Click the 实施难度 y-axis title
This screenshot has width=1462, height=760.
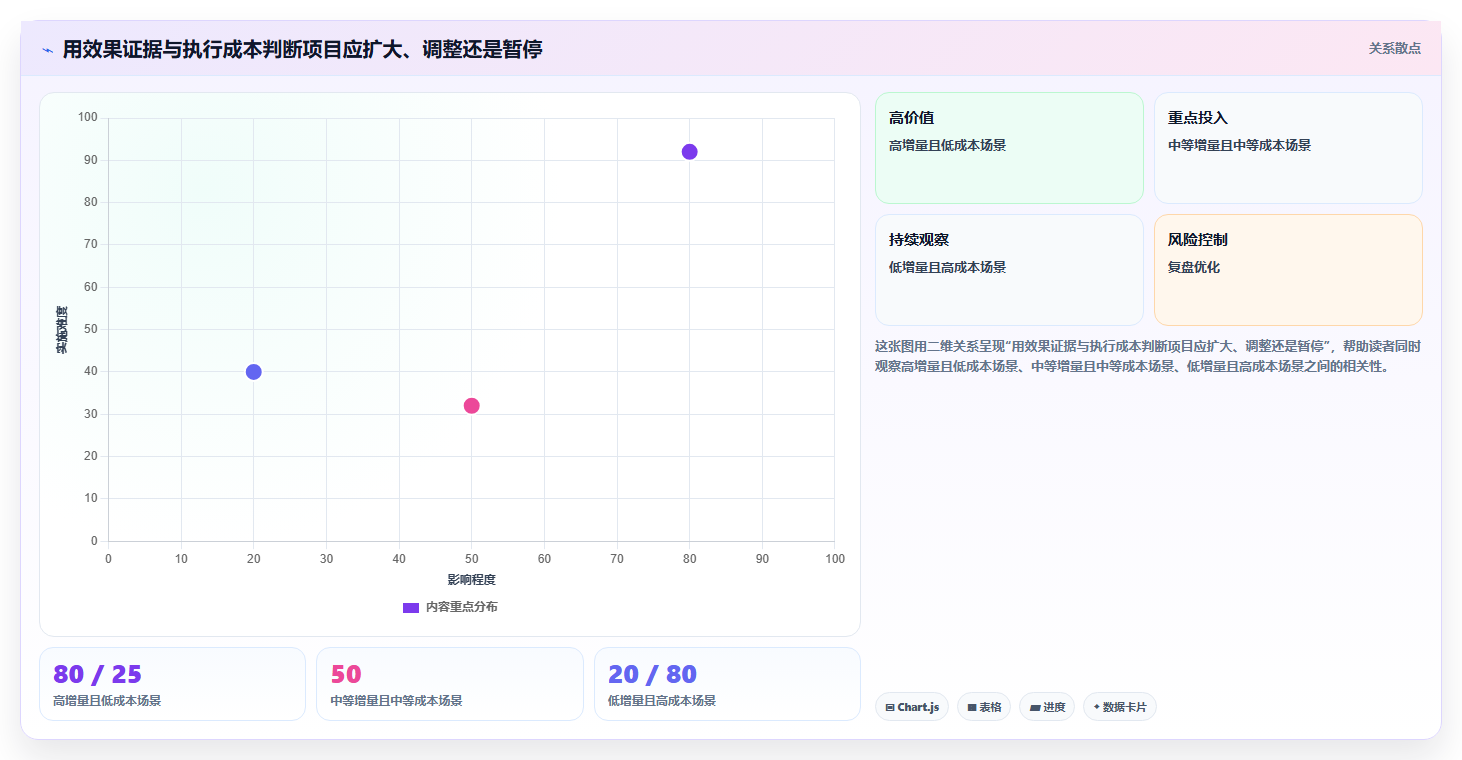(x=62, y=330)
